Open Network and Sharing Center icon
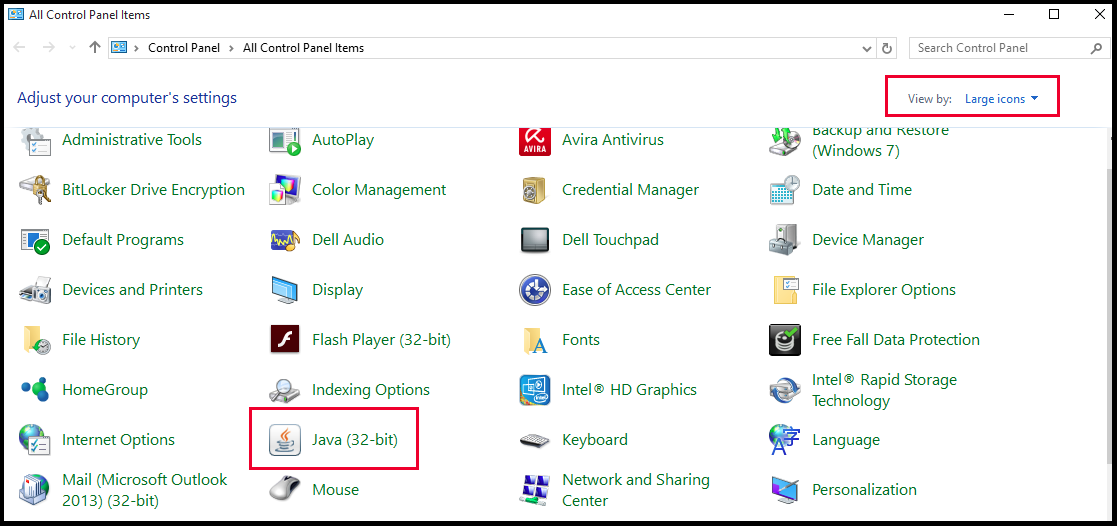Screen dimensions: 1117x526 tap(535, 490)
